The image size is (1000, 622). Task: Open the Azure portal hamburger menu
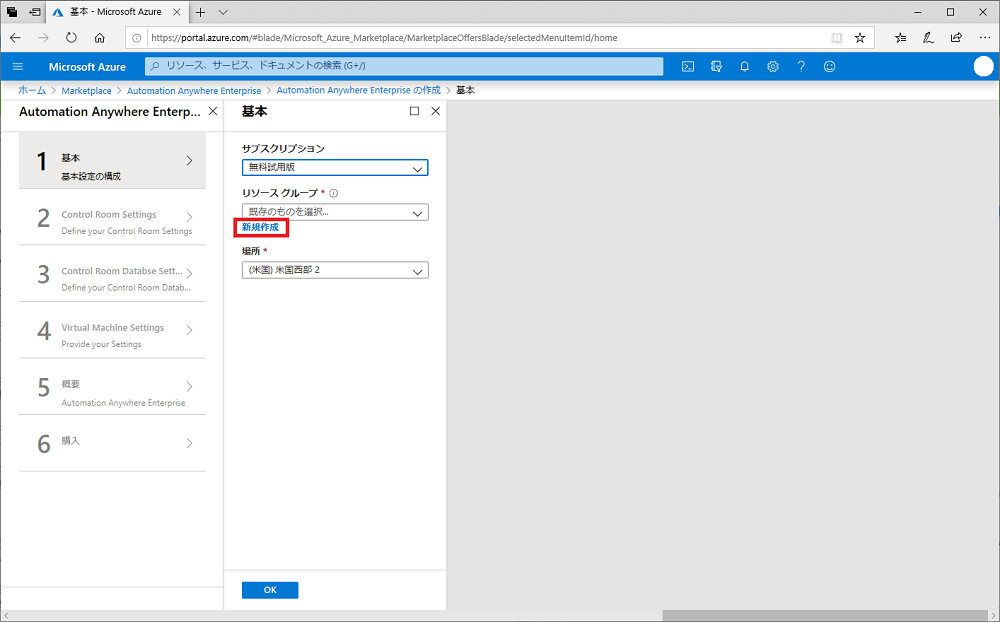tap(18, 66)
